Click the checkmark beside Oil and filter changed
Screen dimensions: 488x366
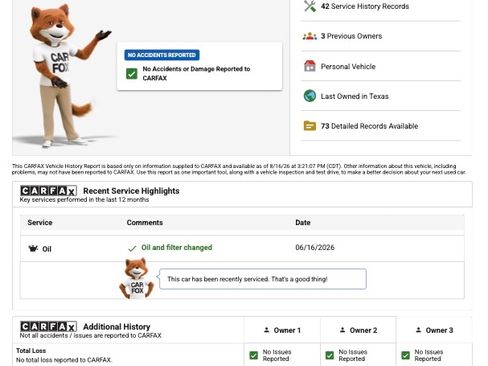click(x=132, y=248)
